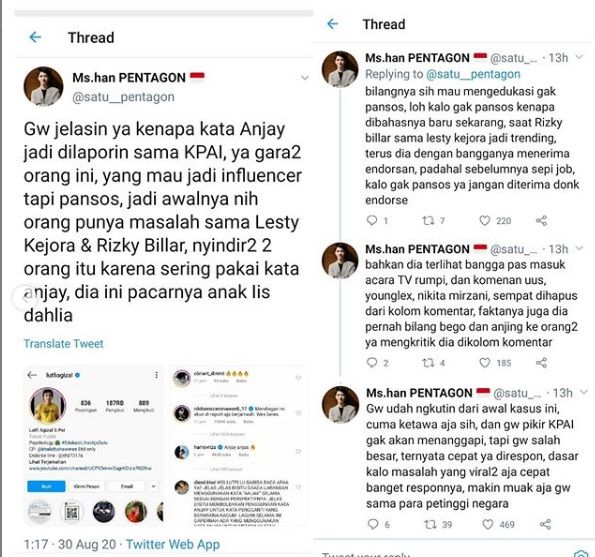Screen dimensions: 595x557
Task: Open the Twitter Web App source link
Action: click(x=173, y=544)
